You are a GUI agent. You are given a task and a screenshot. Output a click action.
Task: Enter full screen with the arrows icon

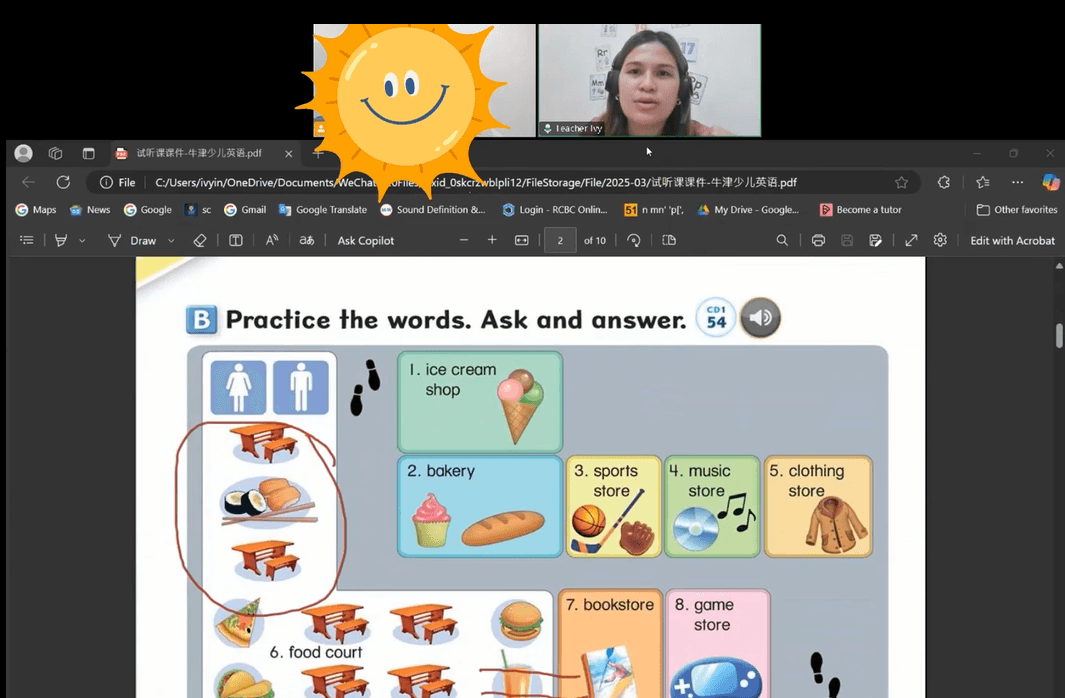(911, 240)
